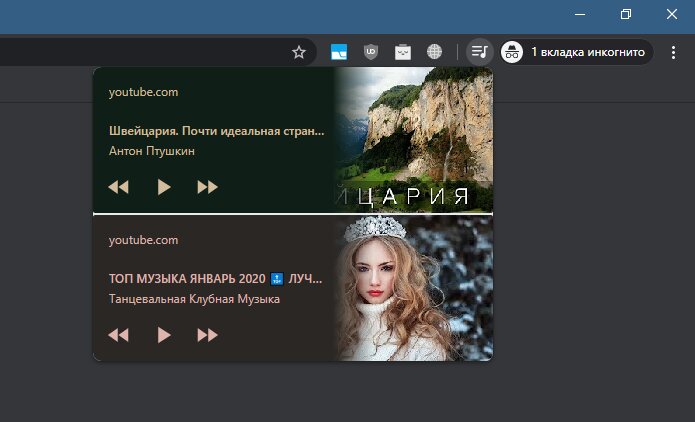Select the title Швейцария. Почти идеальная стран...

(216, 131)
